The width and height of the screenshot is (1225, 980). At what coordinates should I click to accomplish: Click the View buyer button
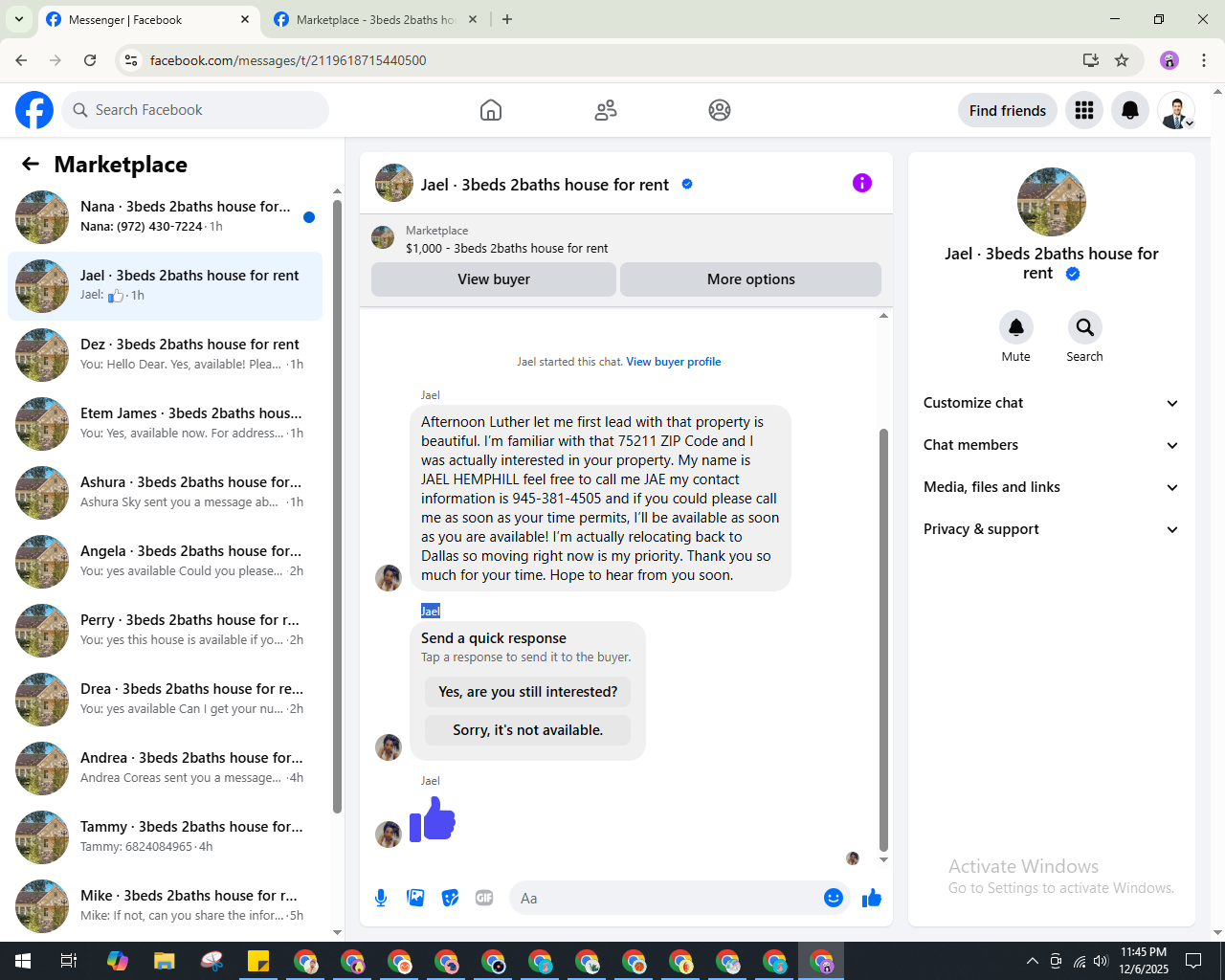pyautogui.click(x=494, y=279)
